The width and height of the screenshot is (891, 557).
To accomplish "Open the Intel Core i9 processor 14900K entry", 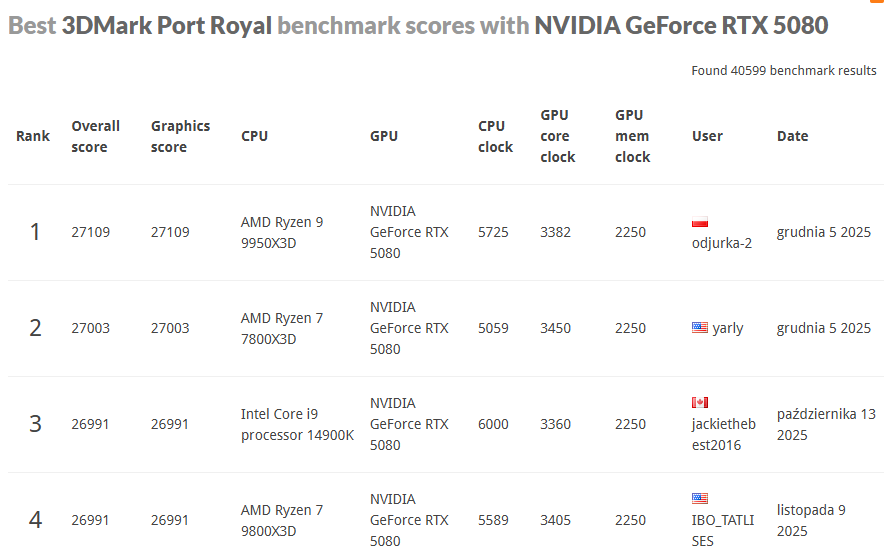I will pyautogui.click(x=297, y=424).
